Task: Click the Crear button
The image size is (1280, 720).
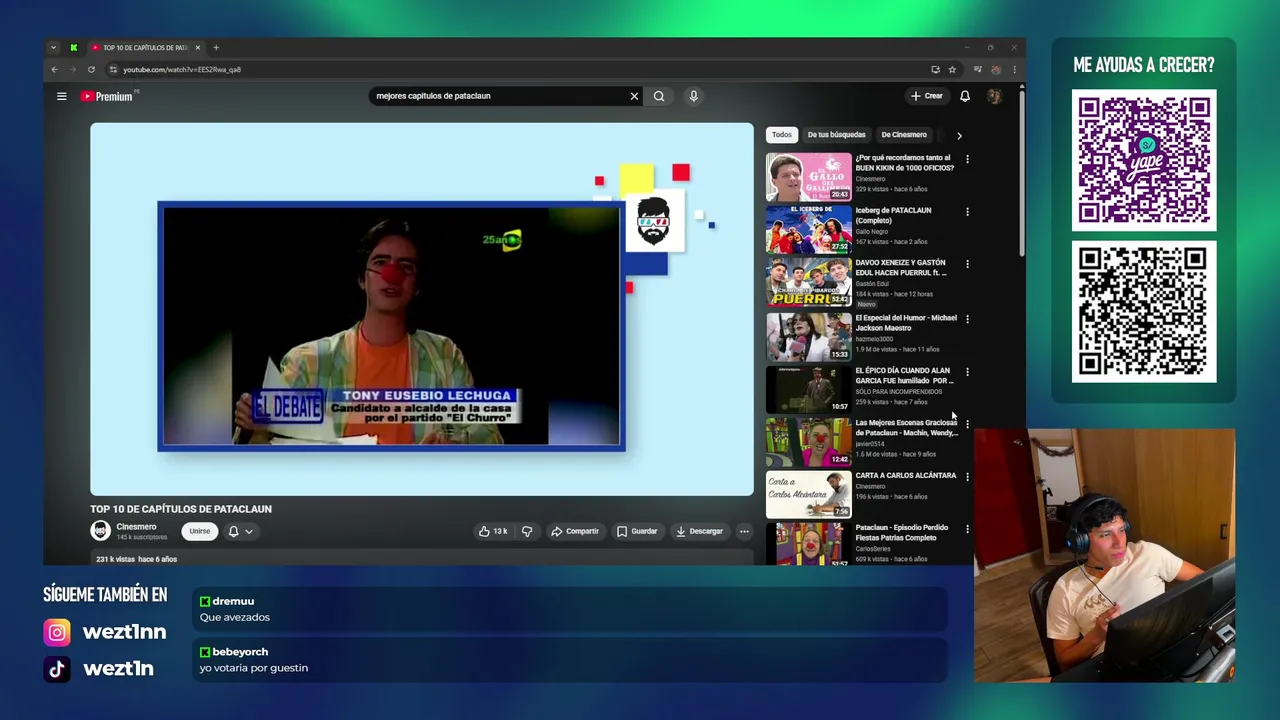Action: pos(926,96)
